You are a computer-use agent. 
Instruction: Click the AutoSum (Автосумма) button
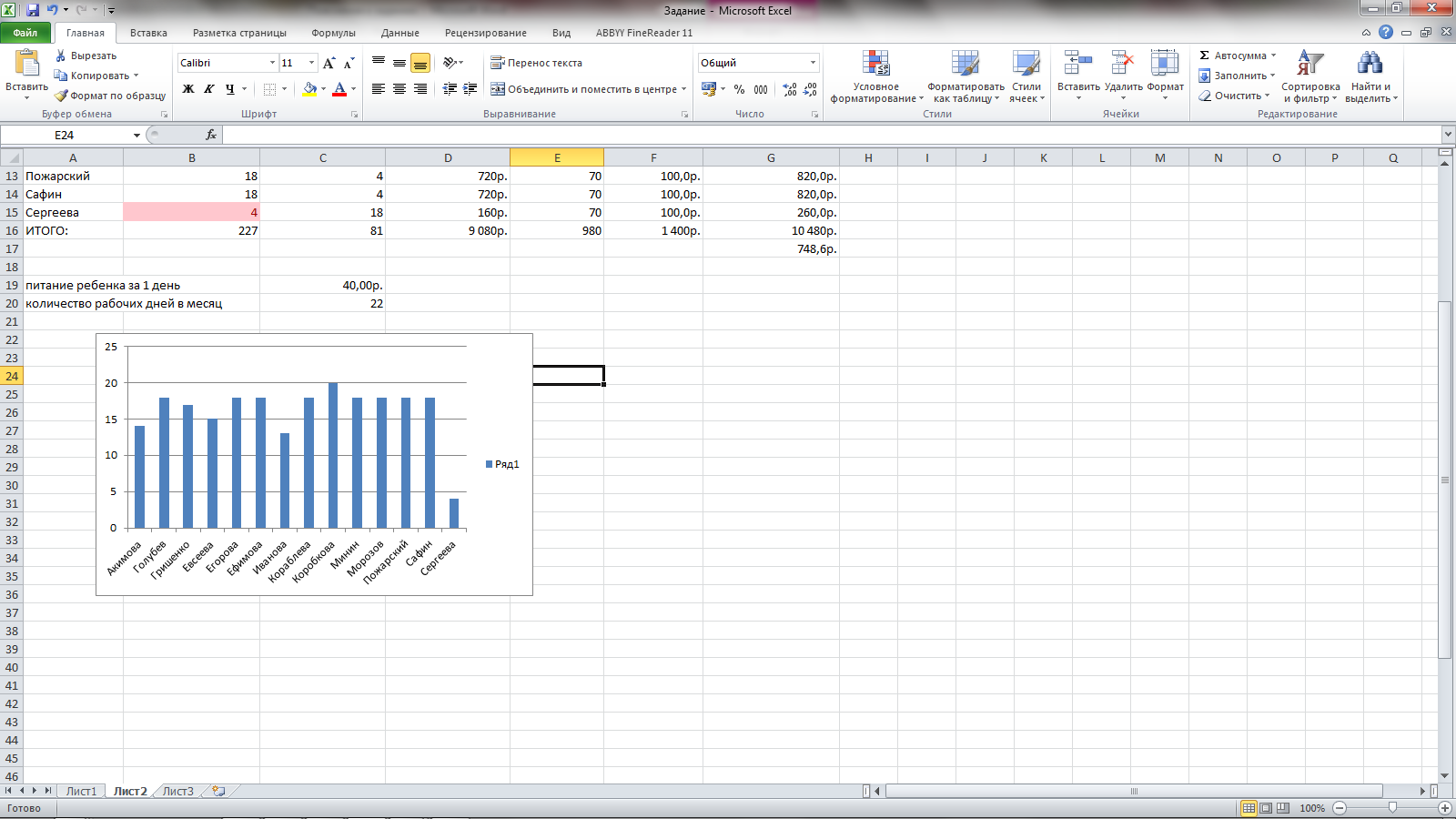[x=1232, y=56]
